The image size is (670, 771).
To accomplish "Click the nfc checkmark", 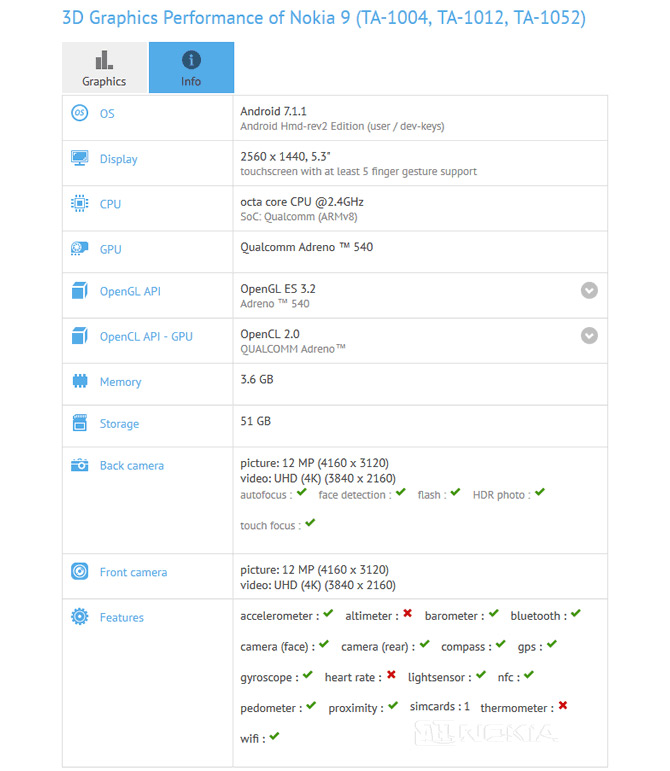I will pos(529,674).
